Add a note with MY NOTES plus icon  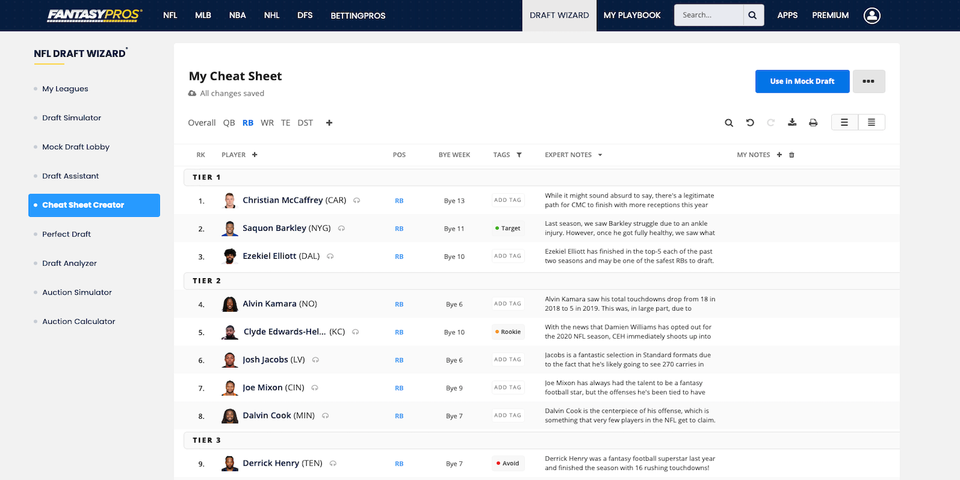(x=779, y=155)
